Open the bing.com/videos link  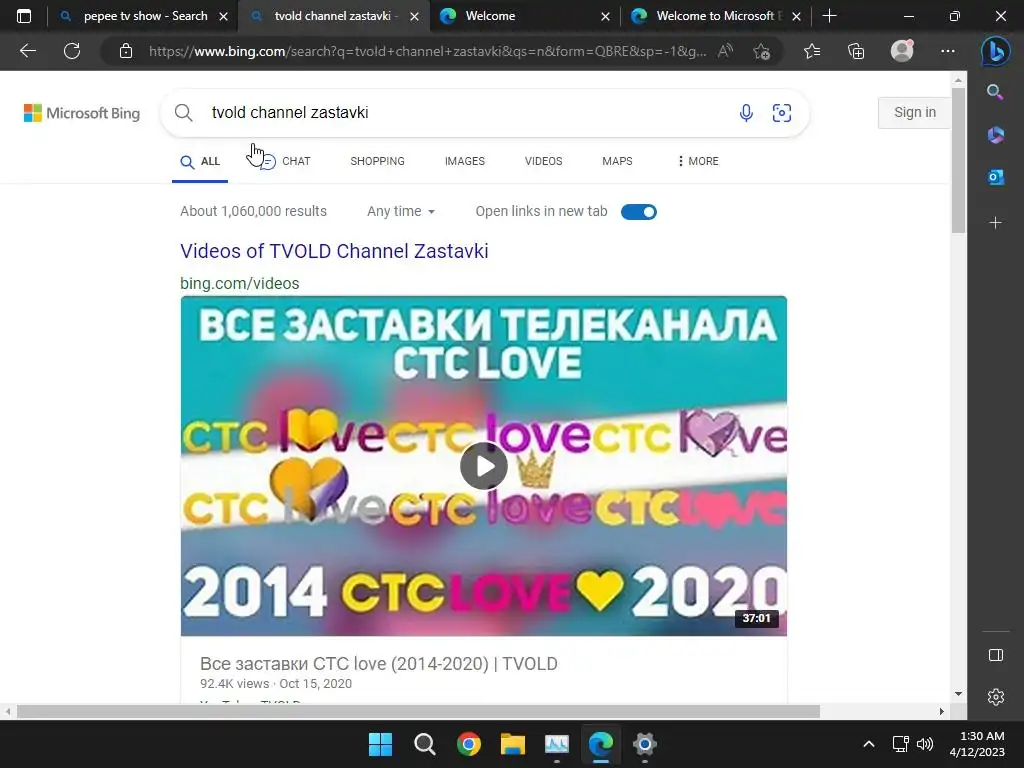pyautogui.click(x=240, y=283)
